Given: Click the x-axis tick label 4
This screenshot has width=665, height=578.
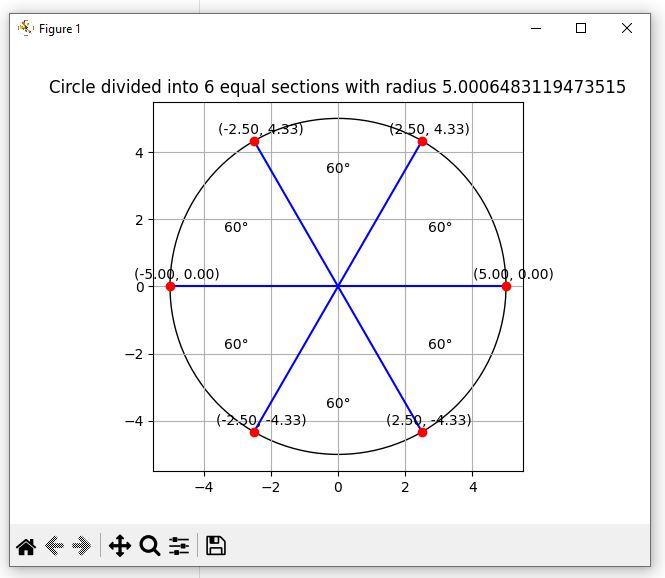Looking at the screenshot, I should pyautogui.click(x=473, y=487).
